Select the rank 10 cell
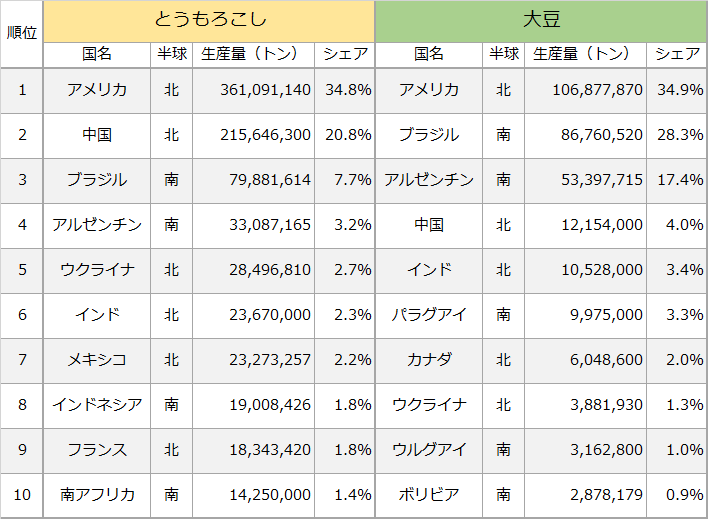This screenshot has width=708, height=519. (22, 495)
